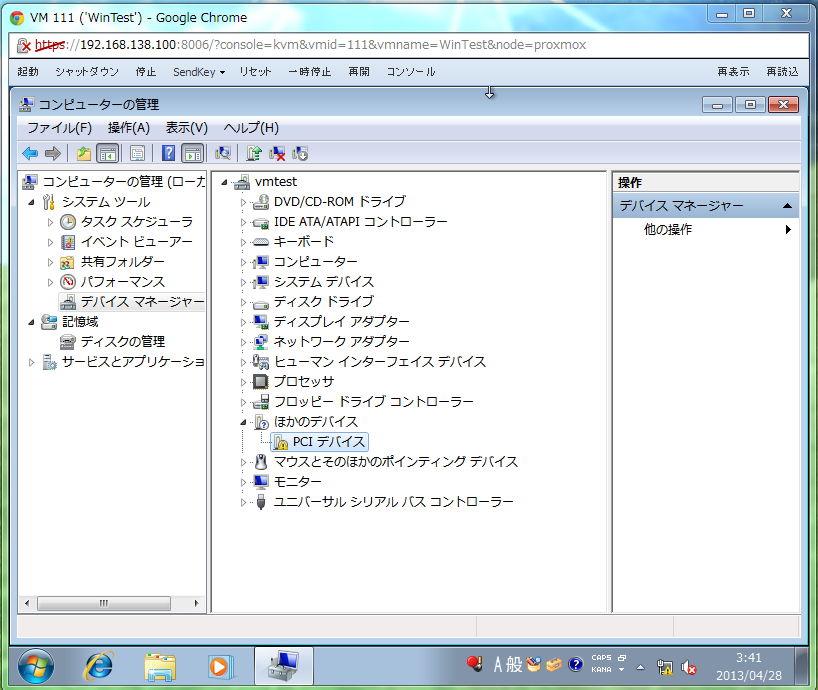Toggle the show/hide console tree toolbar button

[107, 153]
